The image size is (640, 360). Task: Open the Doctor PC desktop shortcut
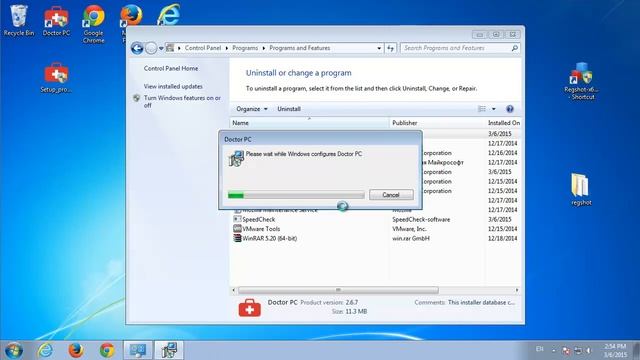click(56, 20)
